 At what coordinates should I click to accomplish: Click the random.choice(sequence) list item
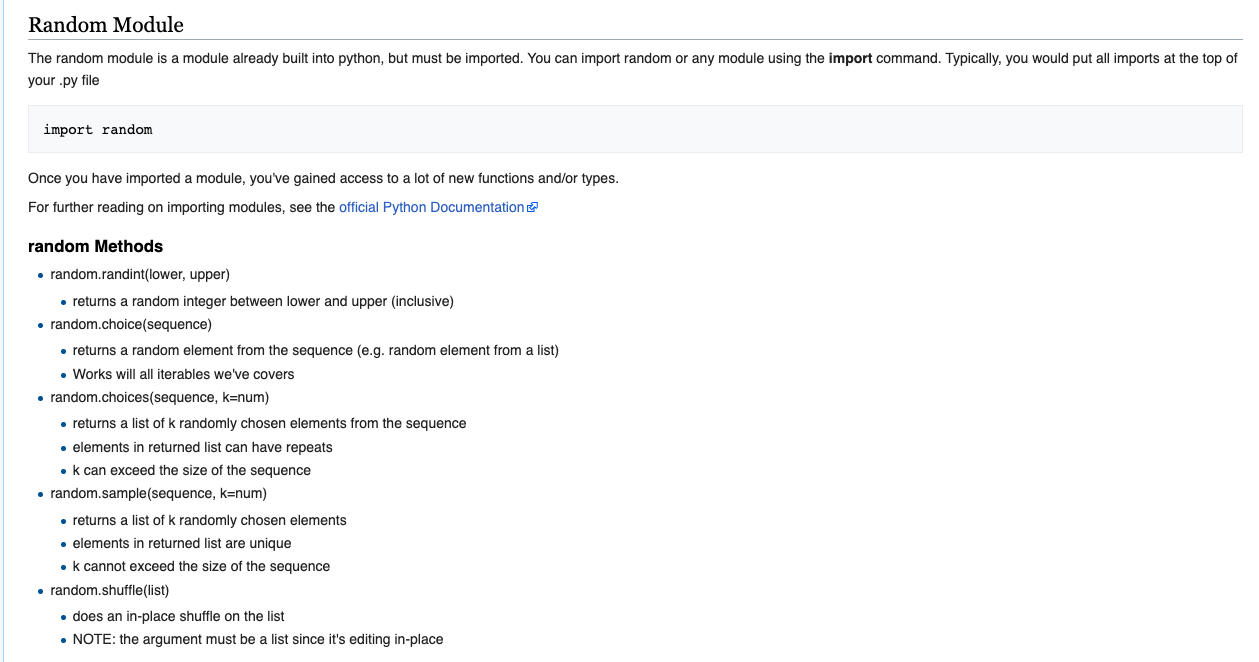click(x=131, y=324)
